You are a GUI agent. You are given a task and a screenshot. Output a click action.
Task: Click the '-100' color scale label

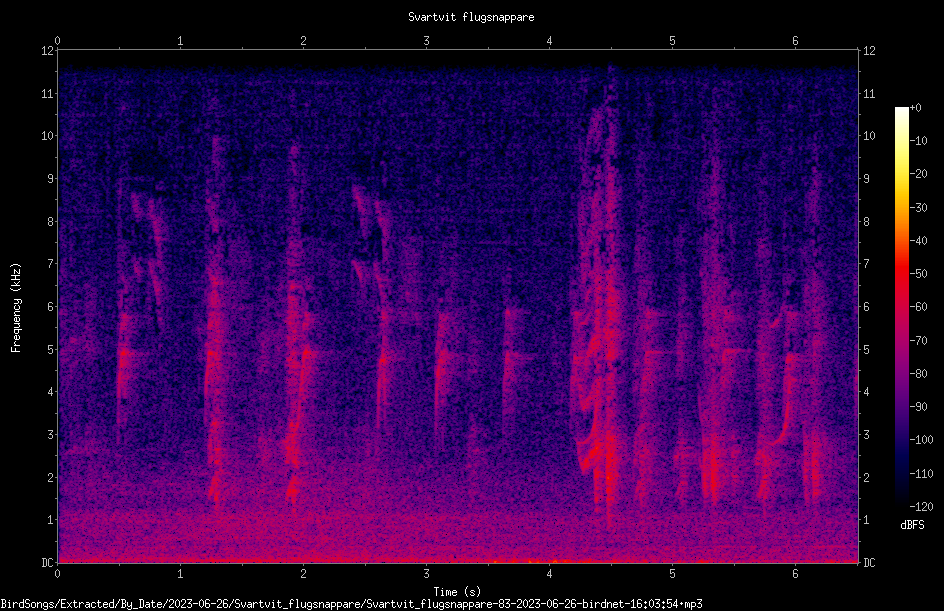click(x=921, y=440)
